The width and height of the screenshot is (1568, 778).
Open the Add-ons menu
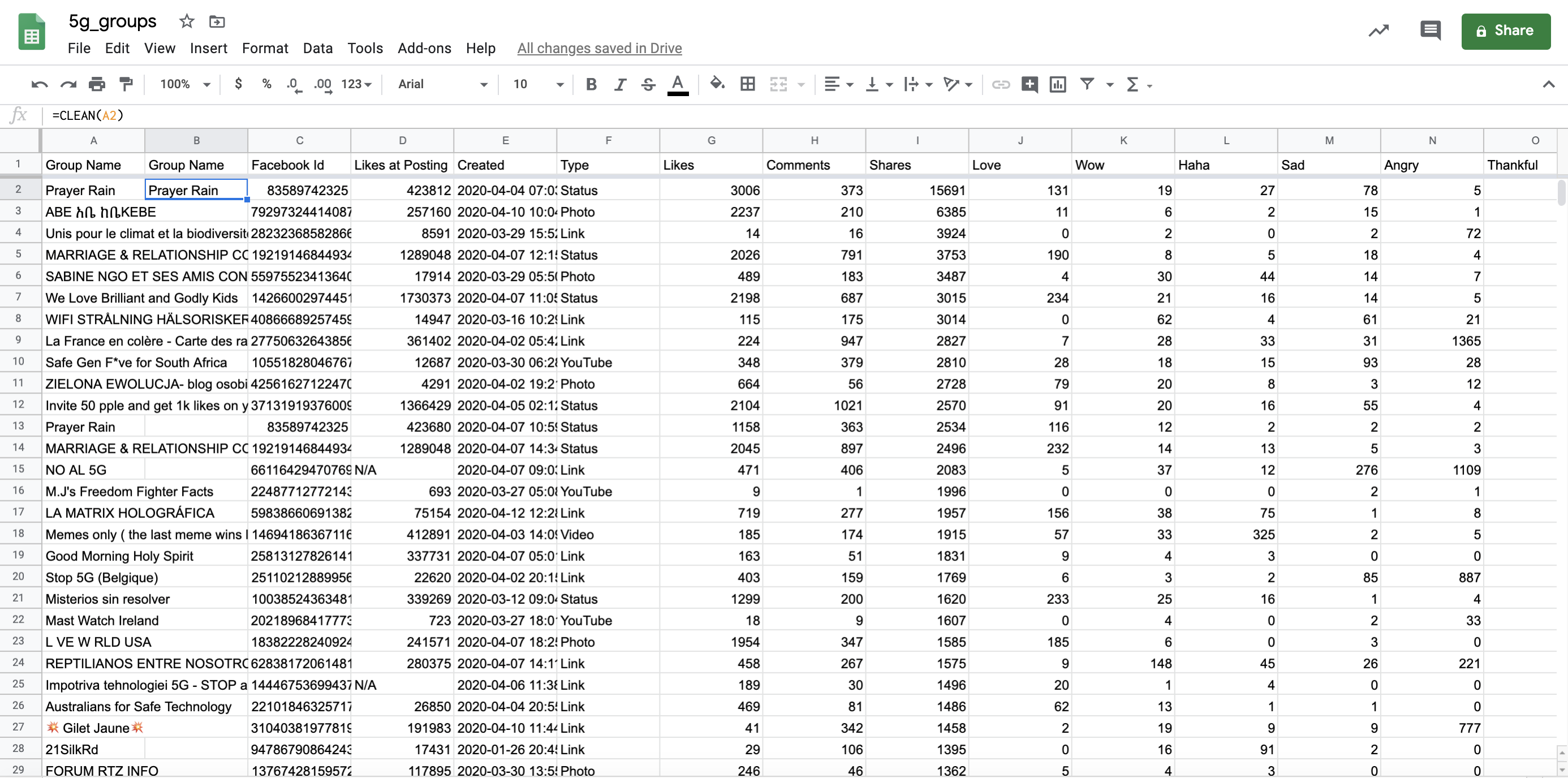424,48
